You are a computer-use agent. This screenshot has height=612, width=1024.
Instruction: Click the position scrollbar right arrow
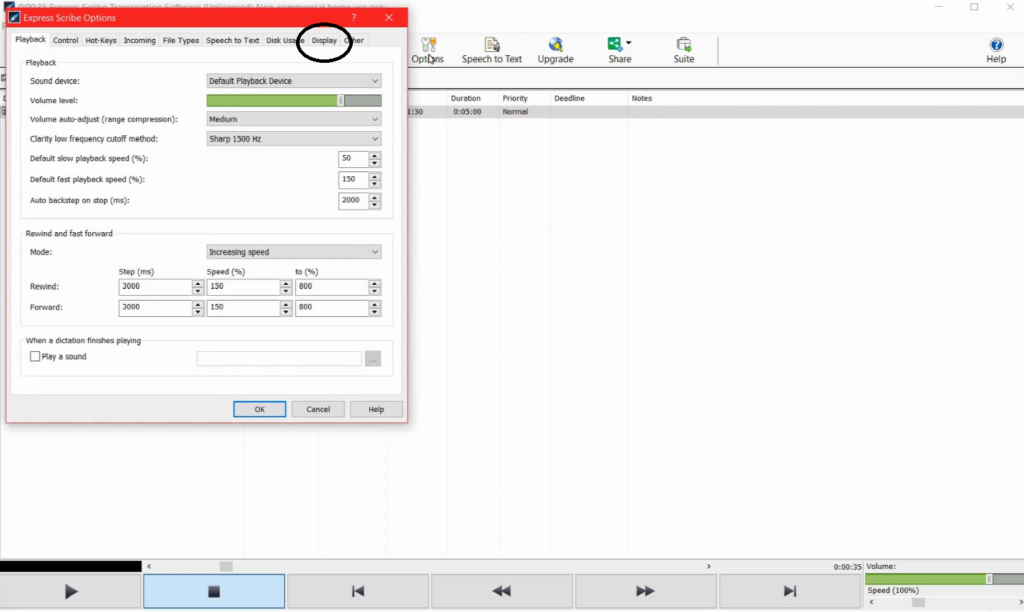tap(709, 566)
